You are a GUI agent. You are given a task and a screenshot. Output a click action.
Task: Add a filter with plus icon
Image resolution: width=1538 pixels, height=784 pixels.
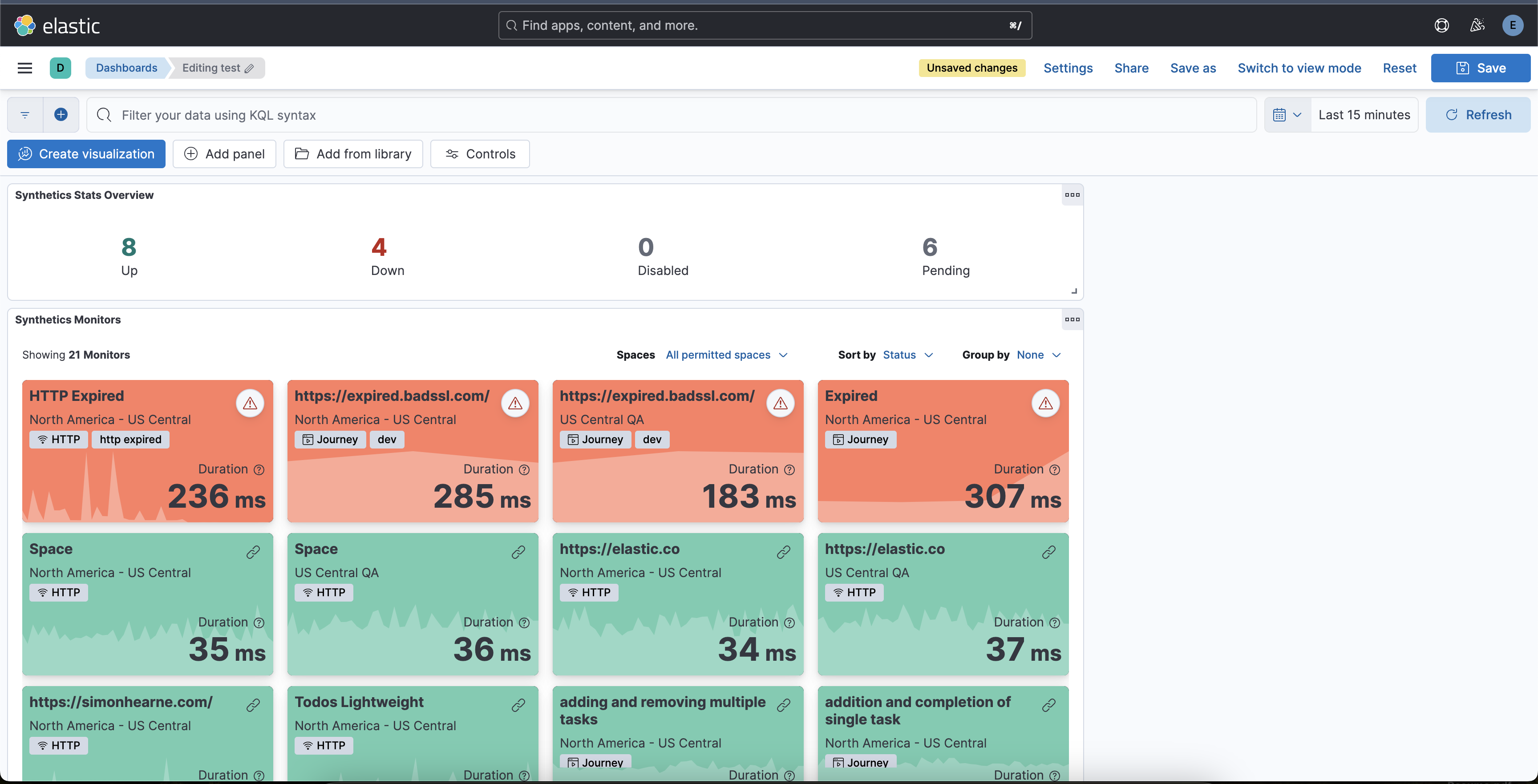pos(61,115)
